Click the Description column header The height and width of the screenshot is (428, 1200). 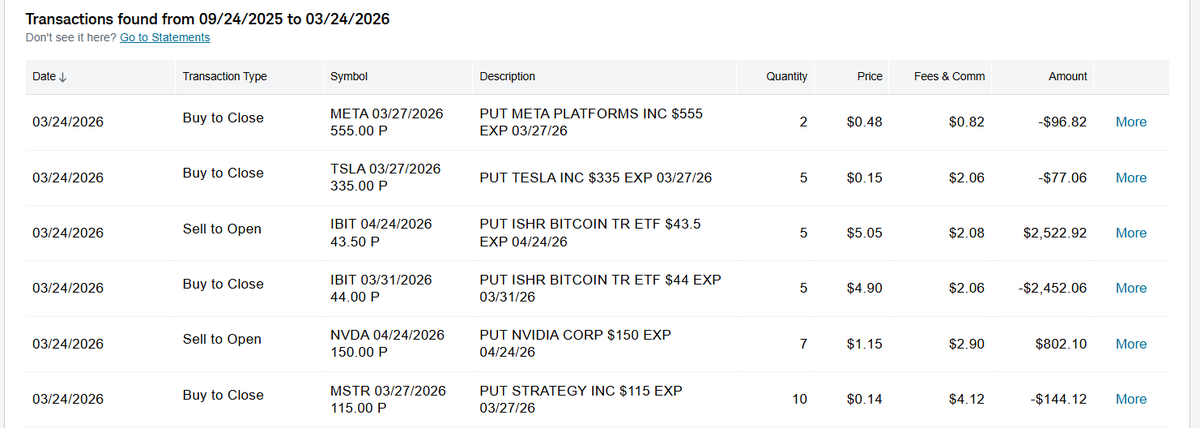(x=507, y=77)
